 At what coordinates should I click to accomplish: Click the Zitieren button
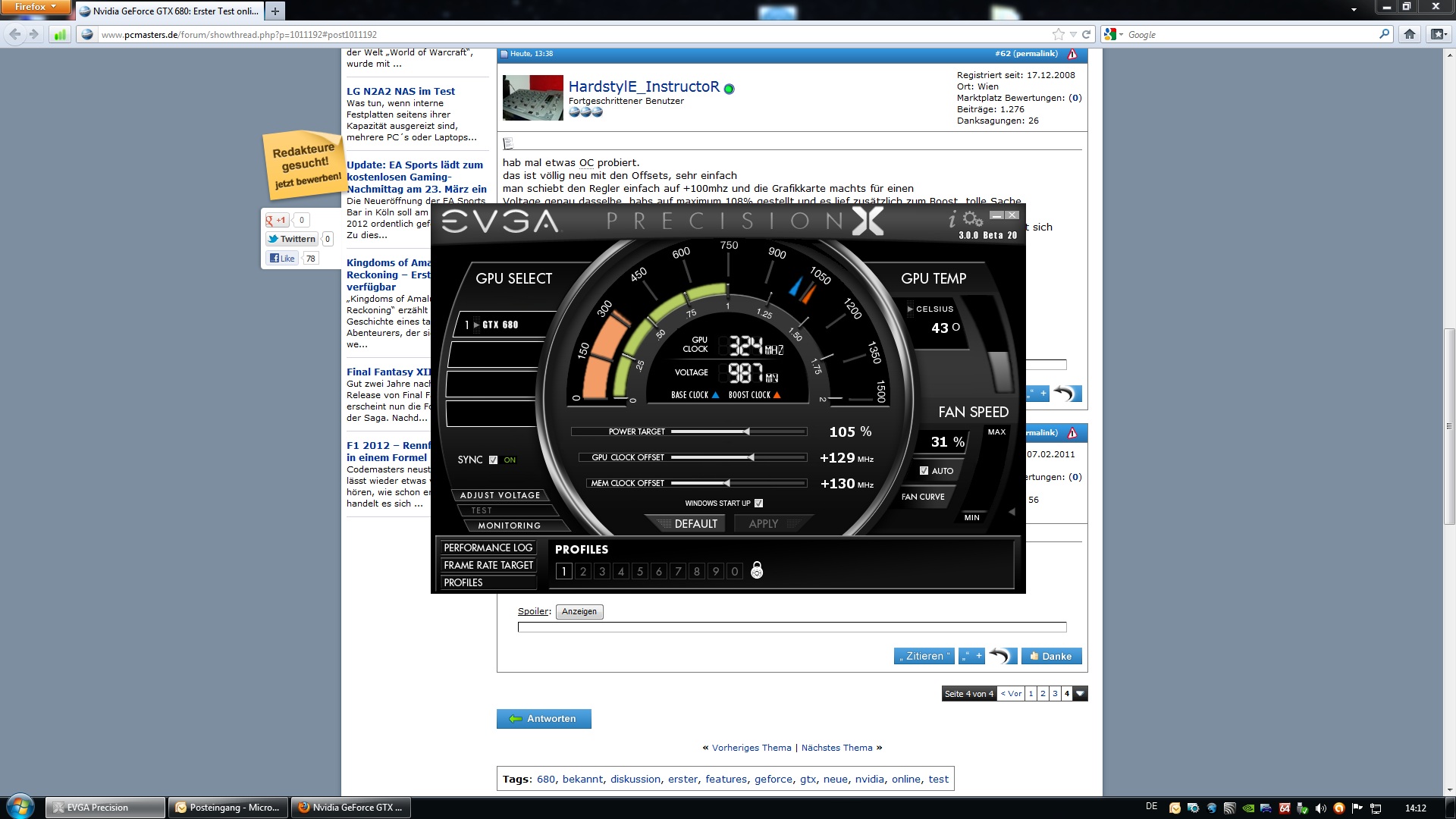click(924, 656)
